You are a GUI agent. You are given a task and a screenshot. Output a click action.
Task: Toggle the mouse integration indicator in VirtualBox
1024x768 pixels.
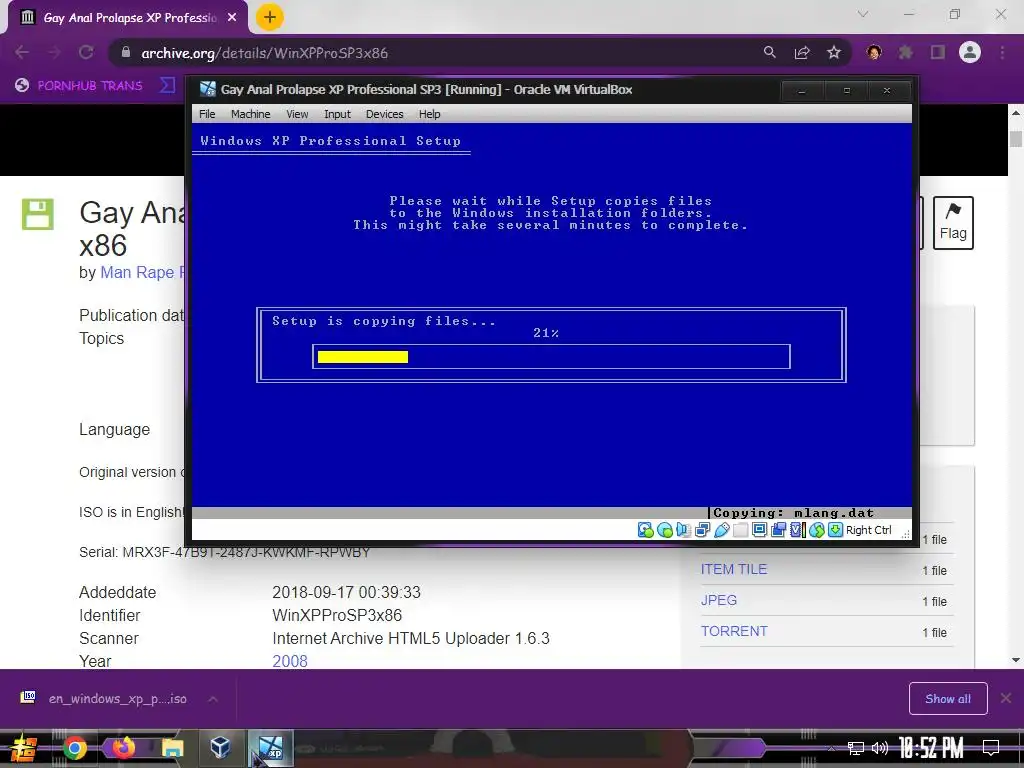tap(816, 530)
